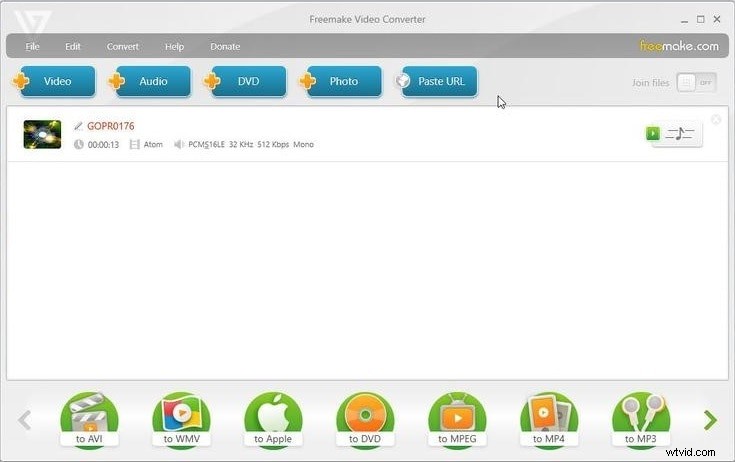Open the audio edit scissors button

tap(680, 134)
